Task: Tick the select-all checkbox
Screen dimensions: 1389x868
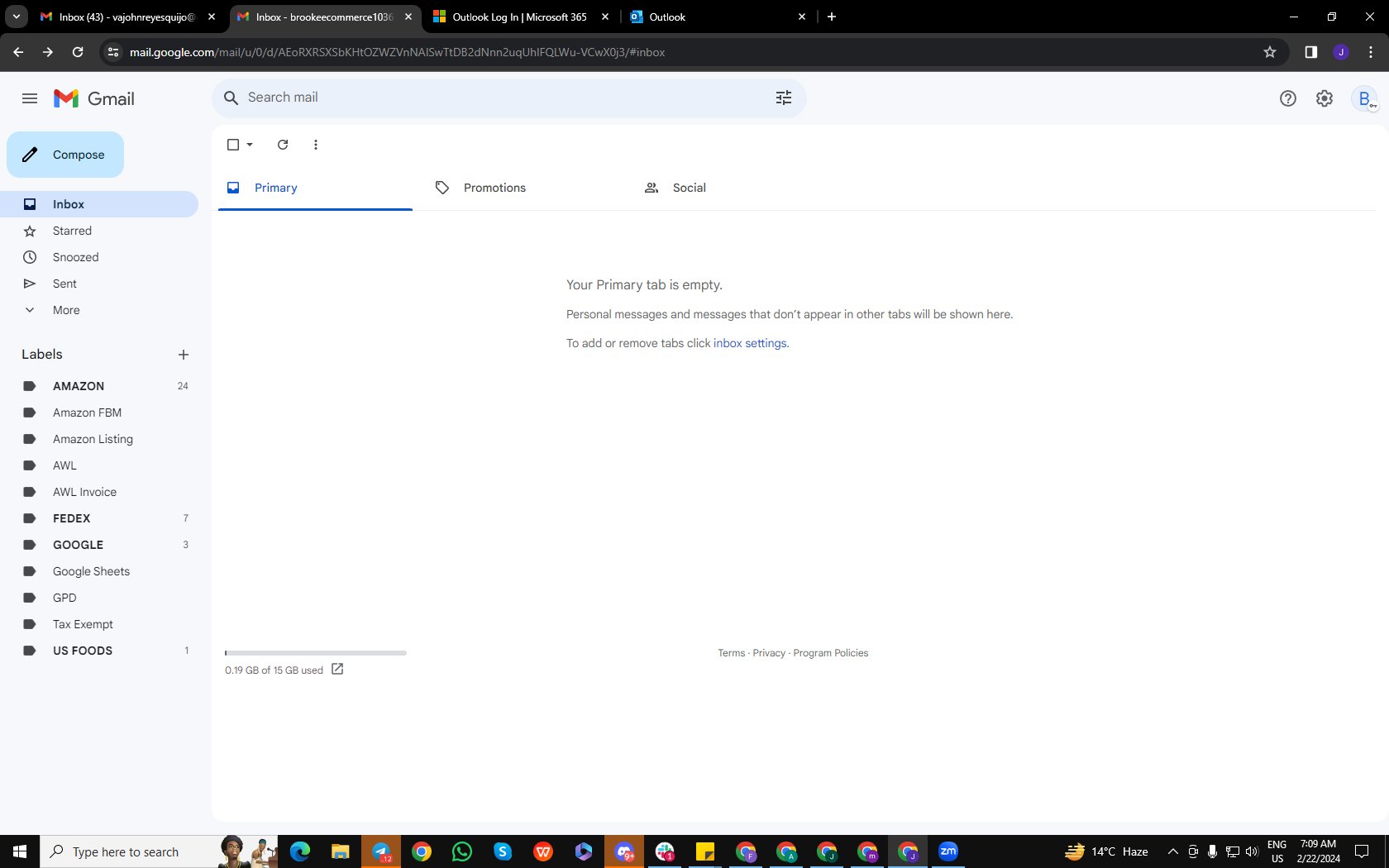Action: (233, 145)
